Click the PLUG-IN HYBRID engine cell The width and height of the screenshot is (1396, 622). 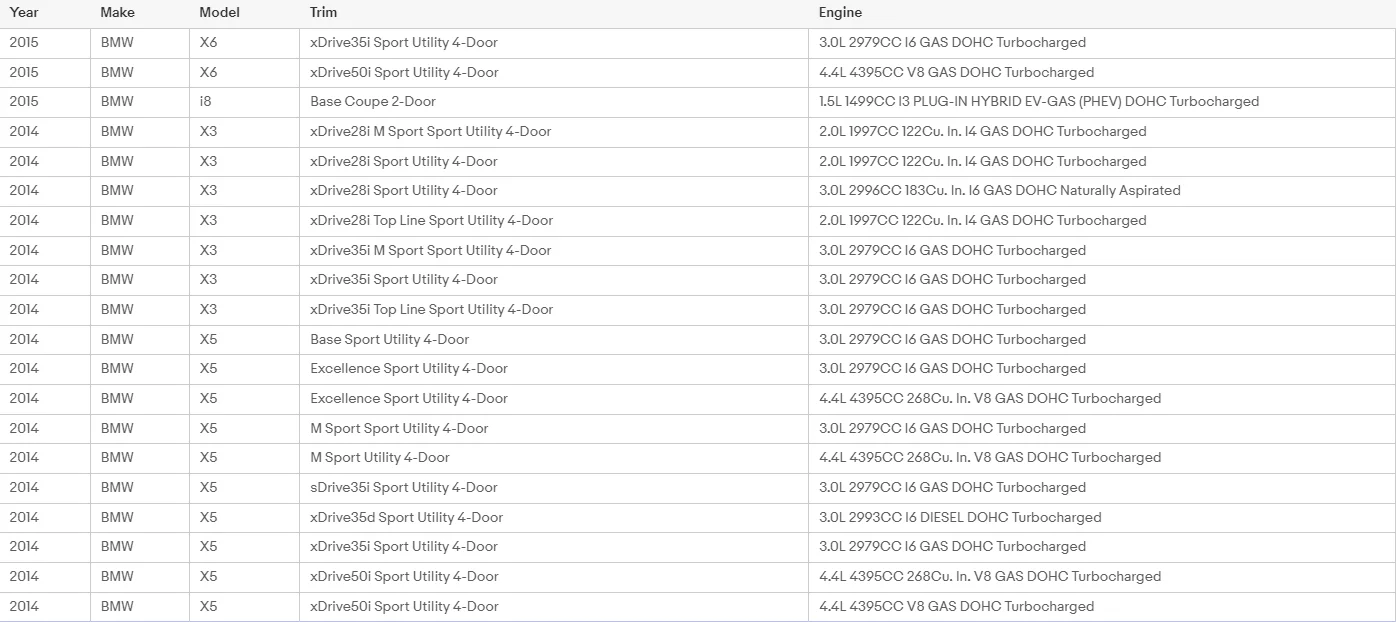click(x=1039, y=101)
